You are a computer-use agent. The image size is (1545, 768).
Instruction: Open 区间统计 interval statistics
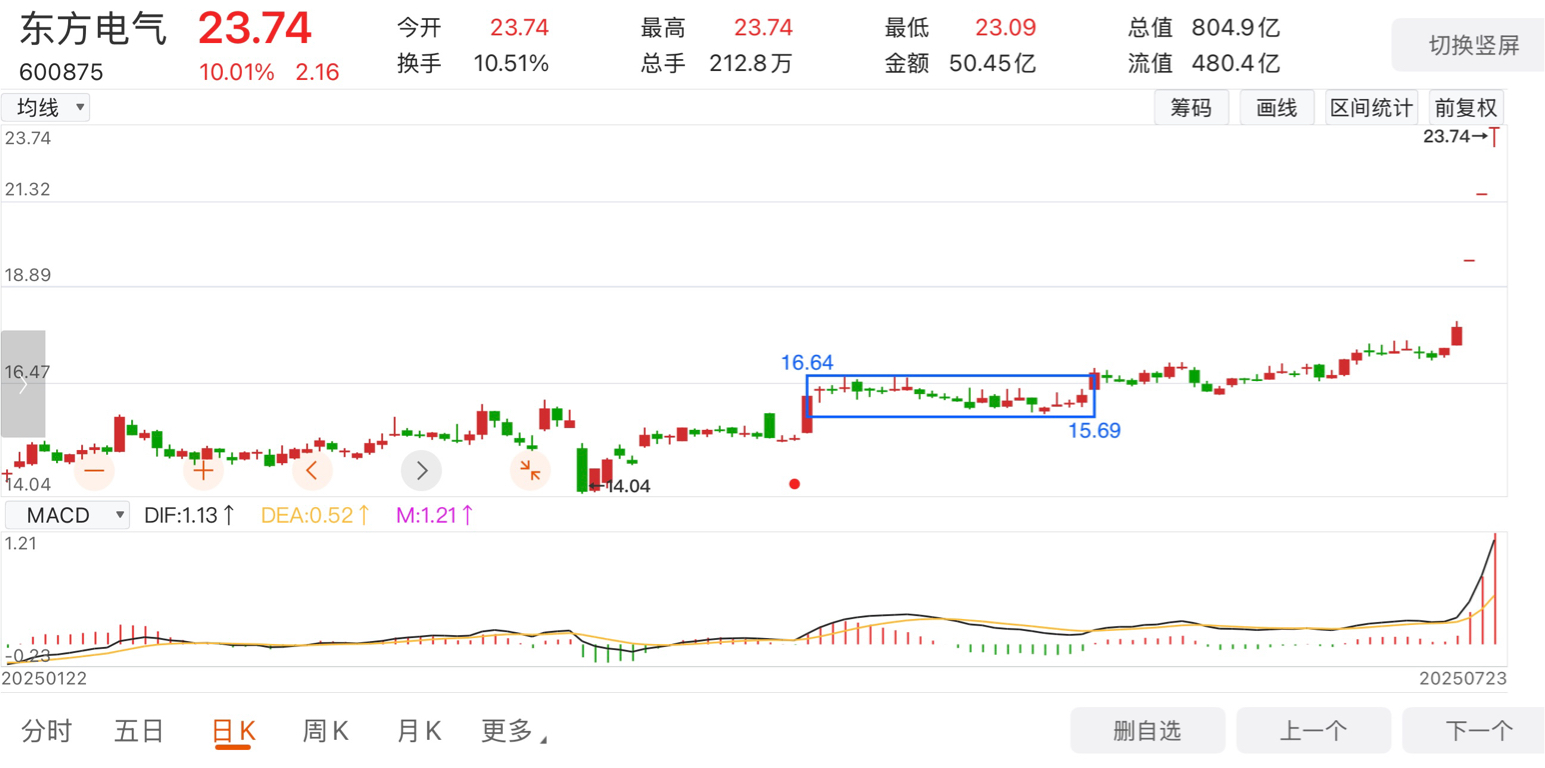1370,108
